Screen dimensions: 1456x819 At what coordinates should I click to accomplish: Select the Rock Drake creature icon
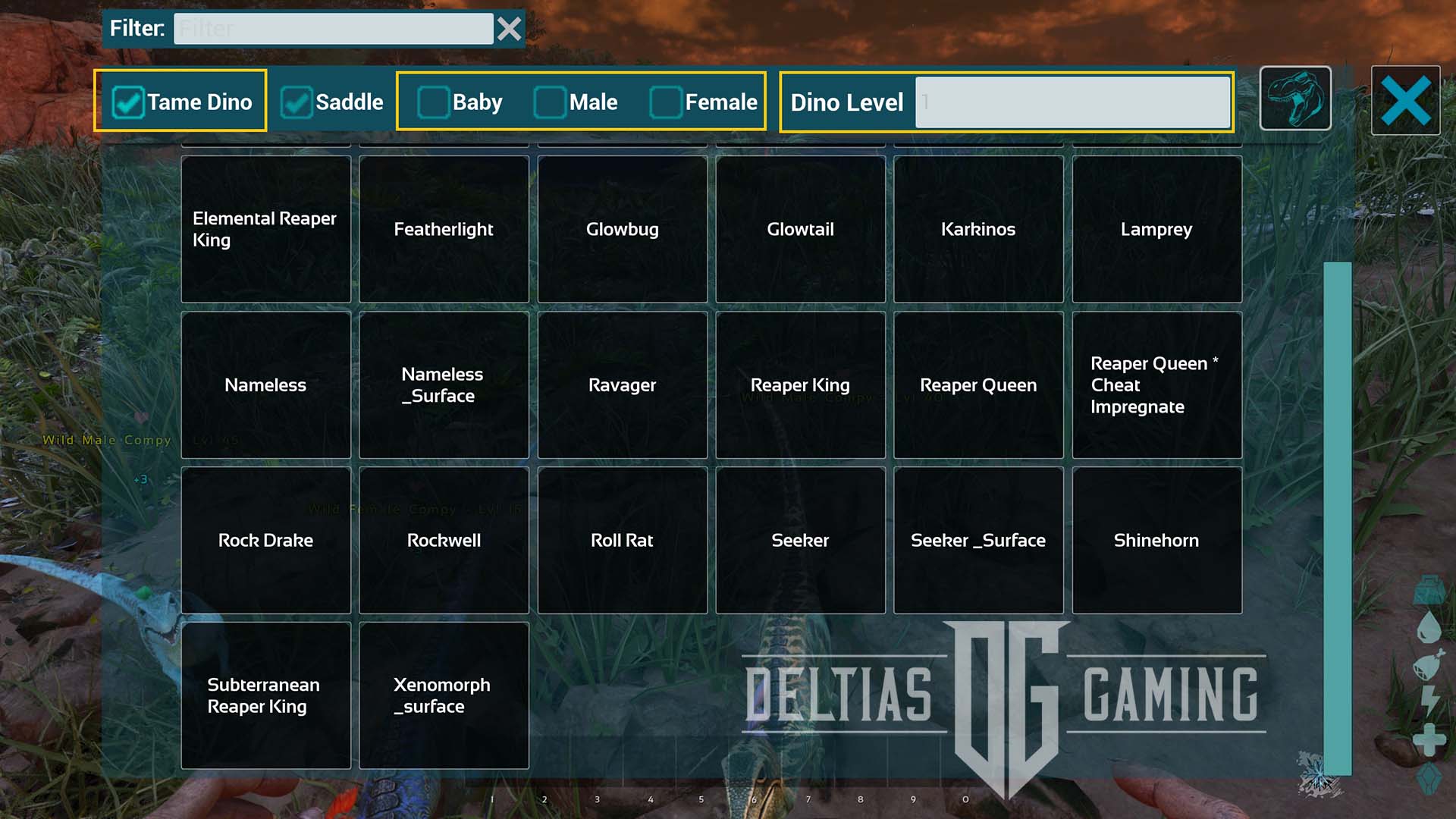(265, 540)
